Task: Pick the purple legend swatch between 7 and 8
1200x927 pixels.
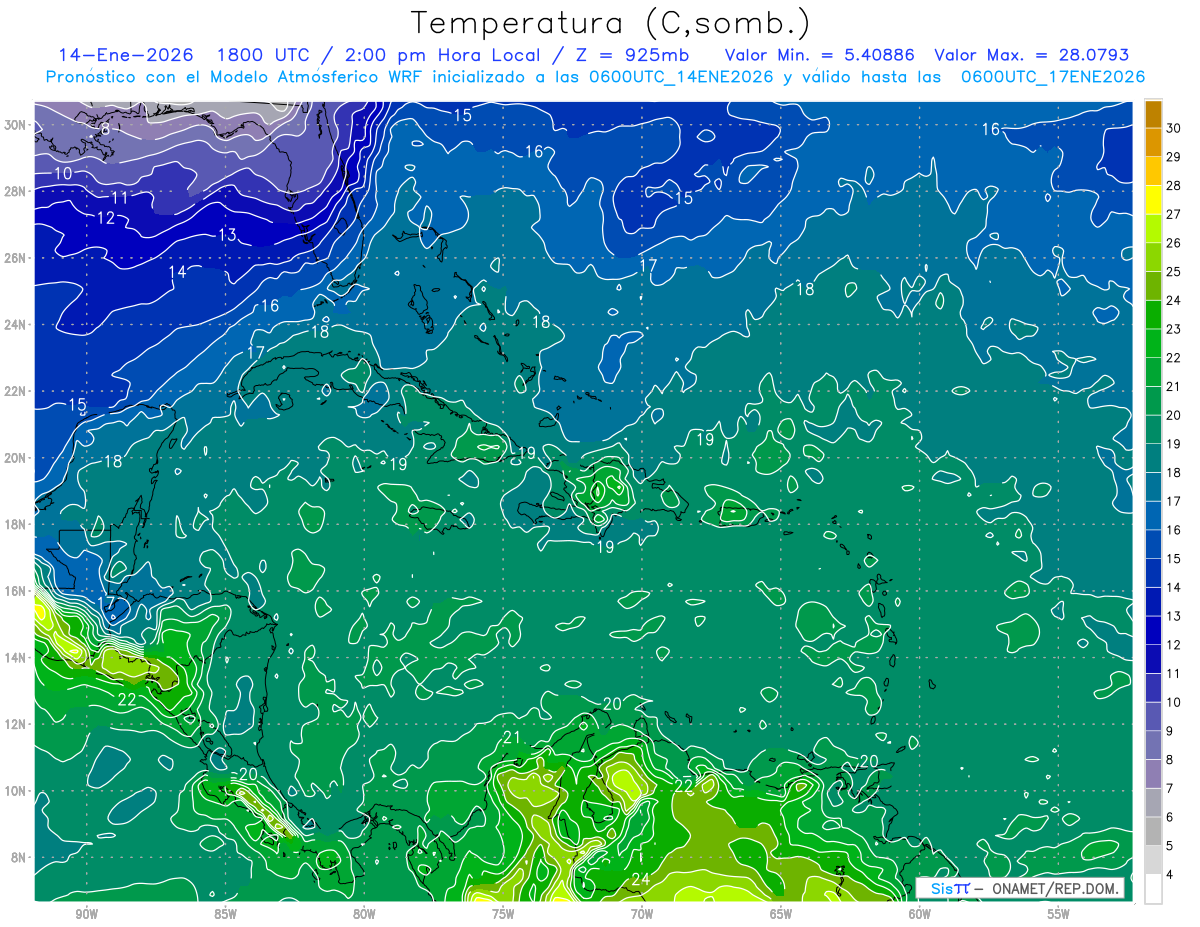Action: tap(1153, 774)
